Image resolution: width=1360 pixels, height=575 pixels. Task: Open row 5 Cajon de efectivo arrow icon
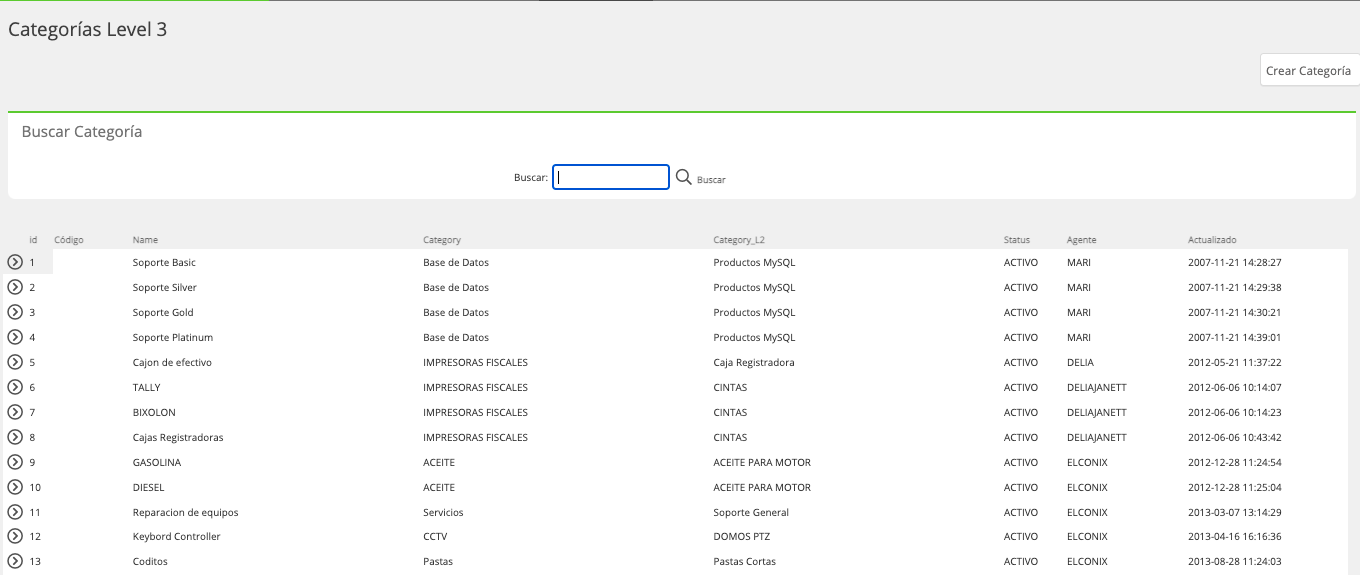click(x=15, y=362)
